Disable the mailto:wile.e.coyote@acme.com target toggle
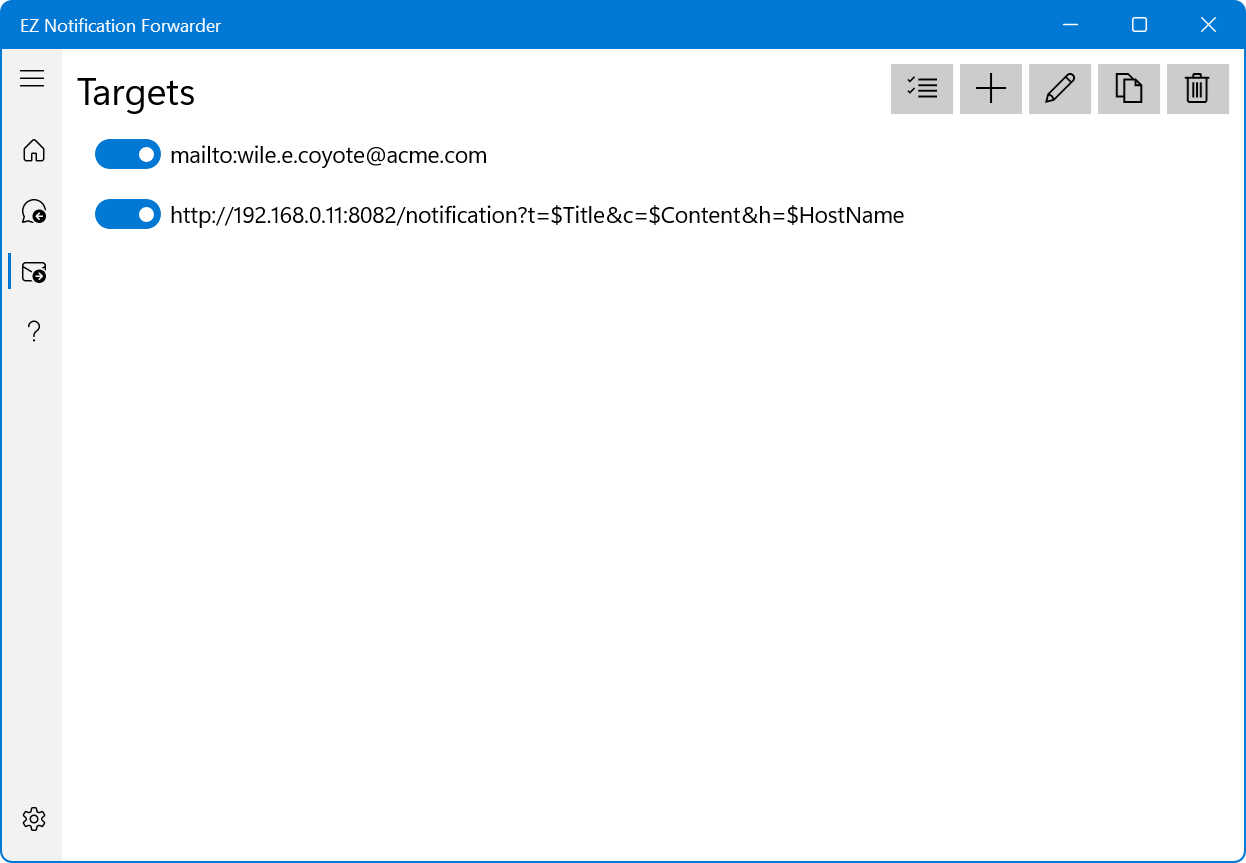This screenshot has height=863, width=1246. click(128, 155)
